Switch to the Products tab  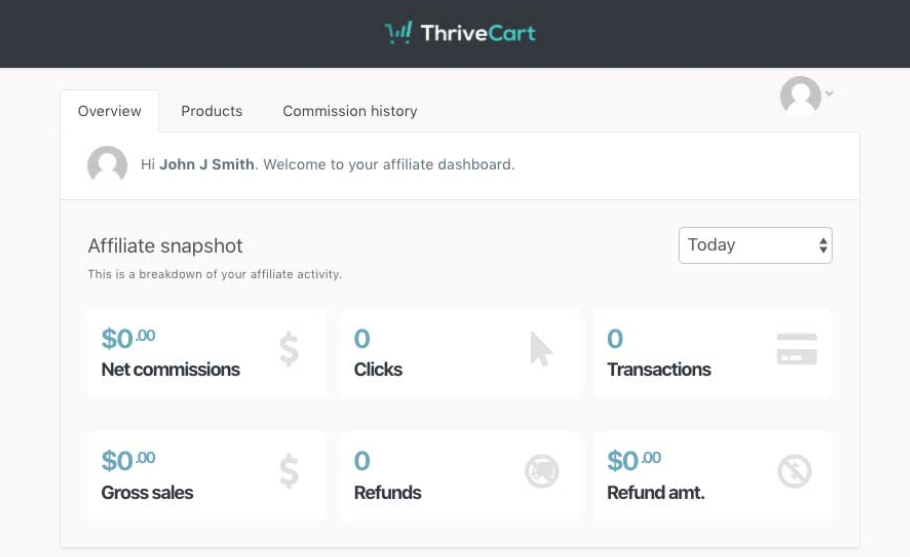pos(212,111)
